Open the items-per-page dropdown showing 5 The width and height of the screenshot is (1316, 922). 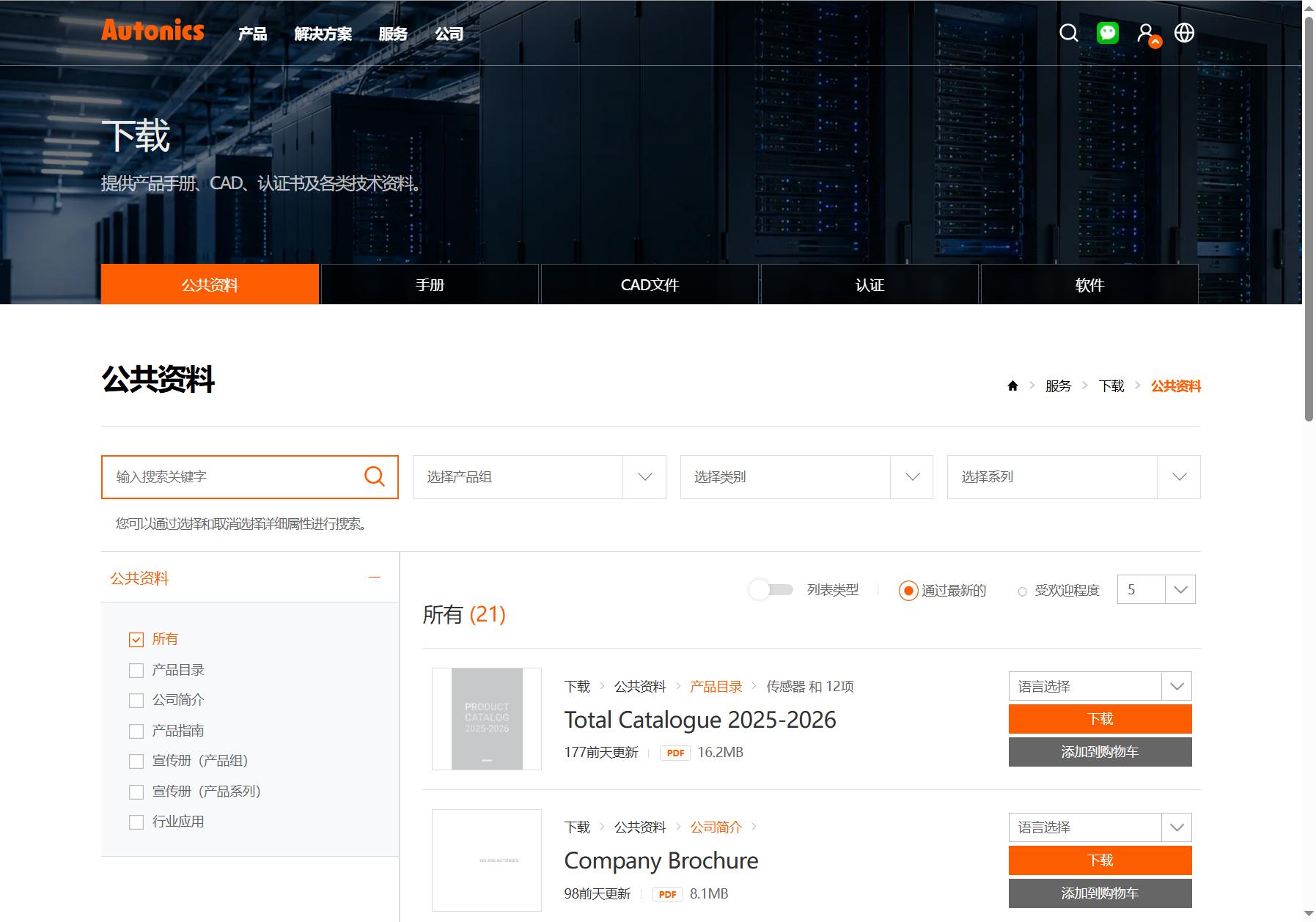[1156, 589]
